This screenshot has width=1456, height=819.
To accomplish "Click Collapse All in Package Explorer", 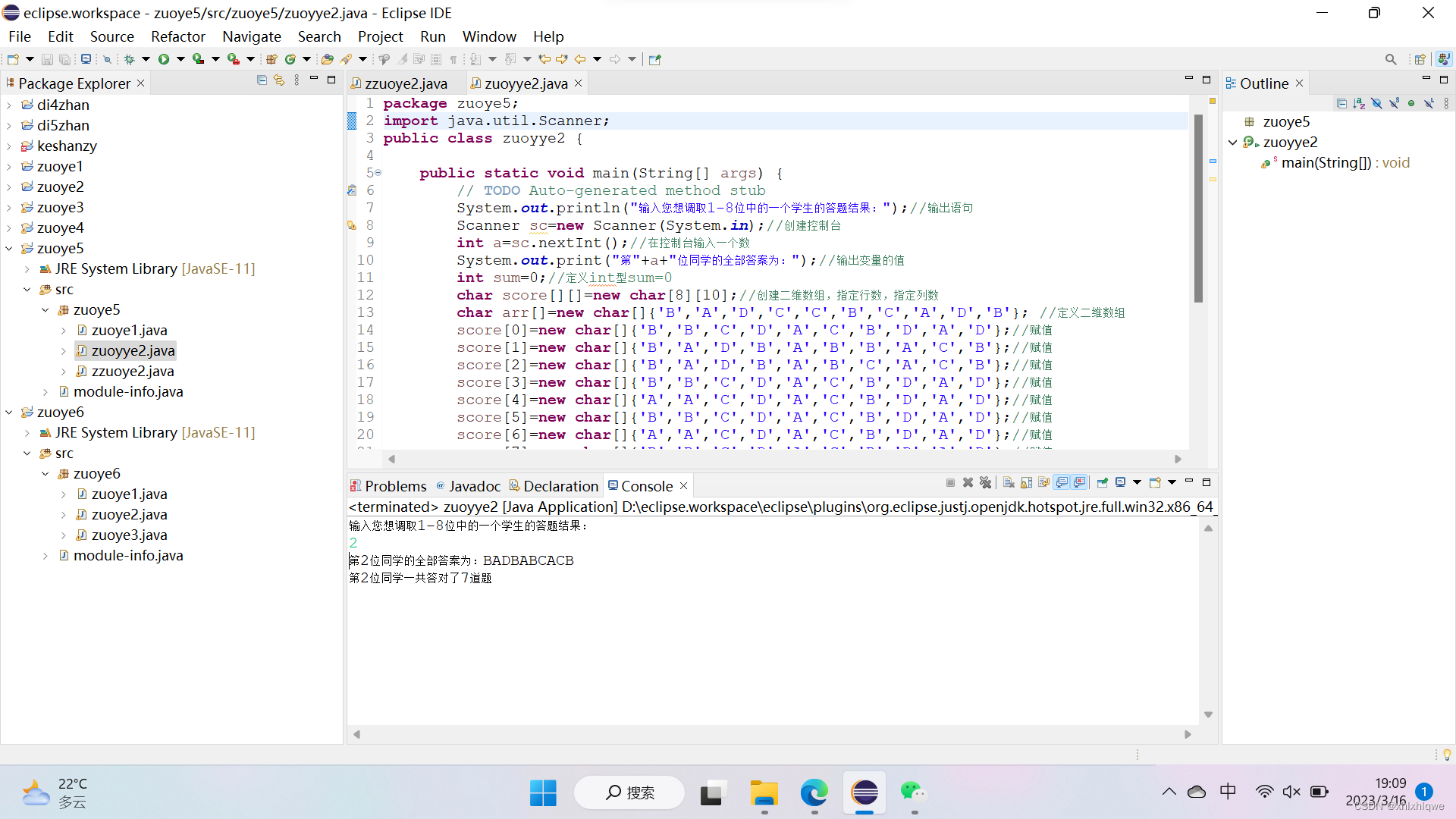I will [262, 80].
